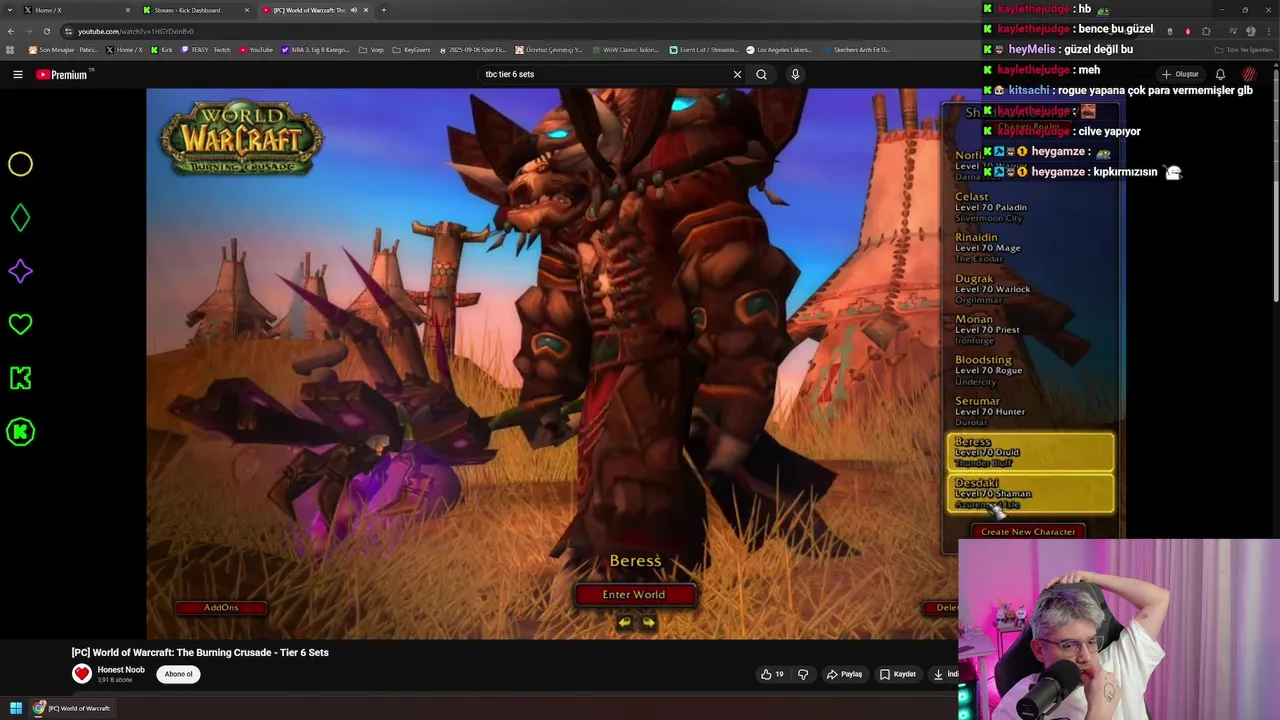Open Oluştur create menu

(1180, 74)
